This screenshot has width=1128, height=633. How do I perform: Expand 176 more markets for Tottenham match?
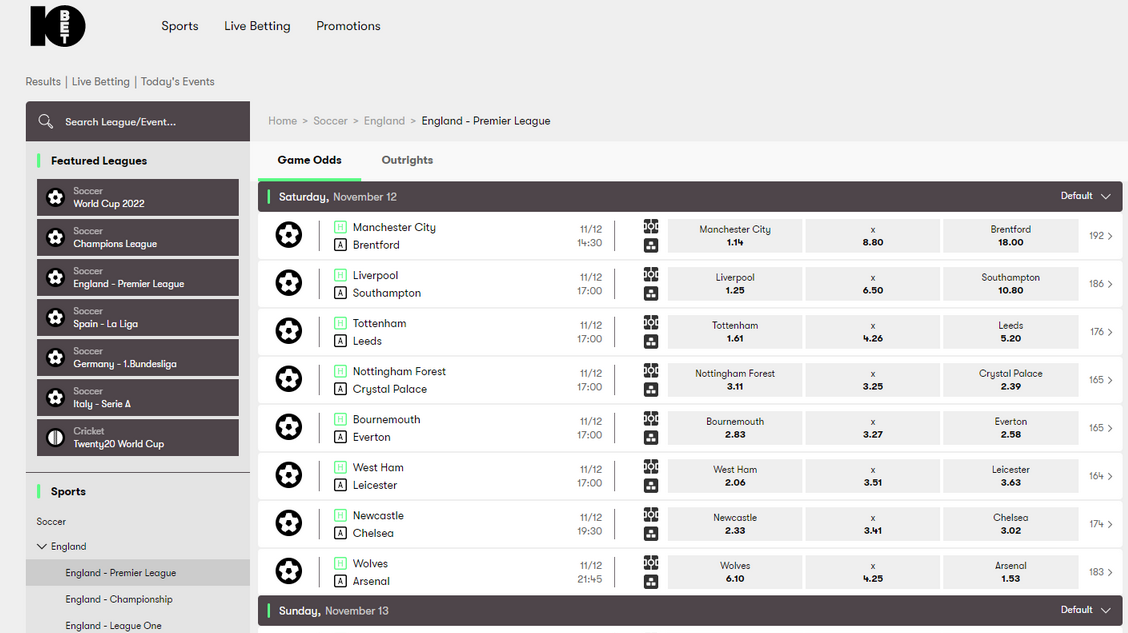[1101, 332]
